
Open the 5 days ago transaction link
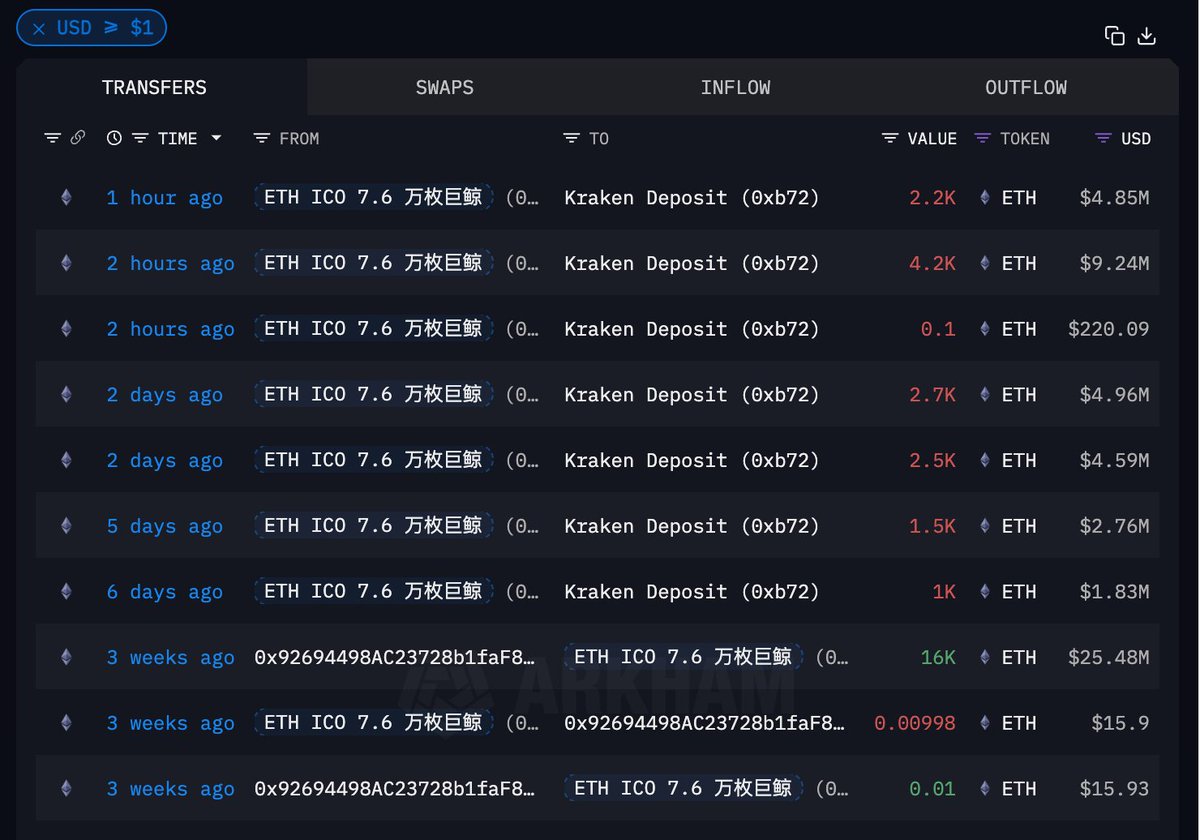click(165, 526)
